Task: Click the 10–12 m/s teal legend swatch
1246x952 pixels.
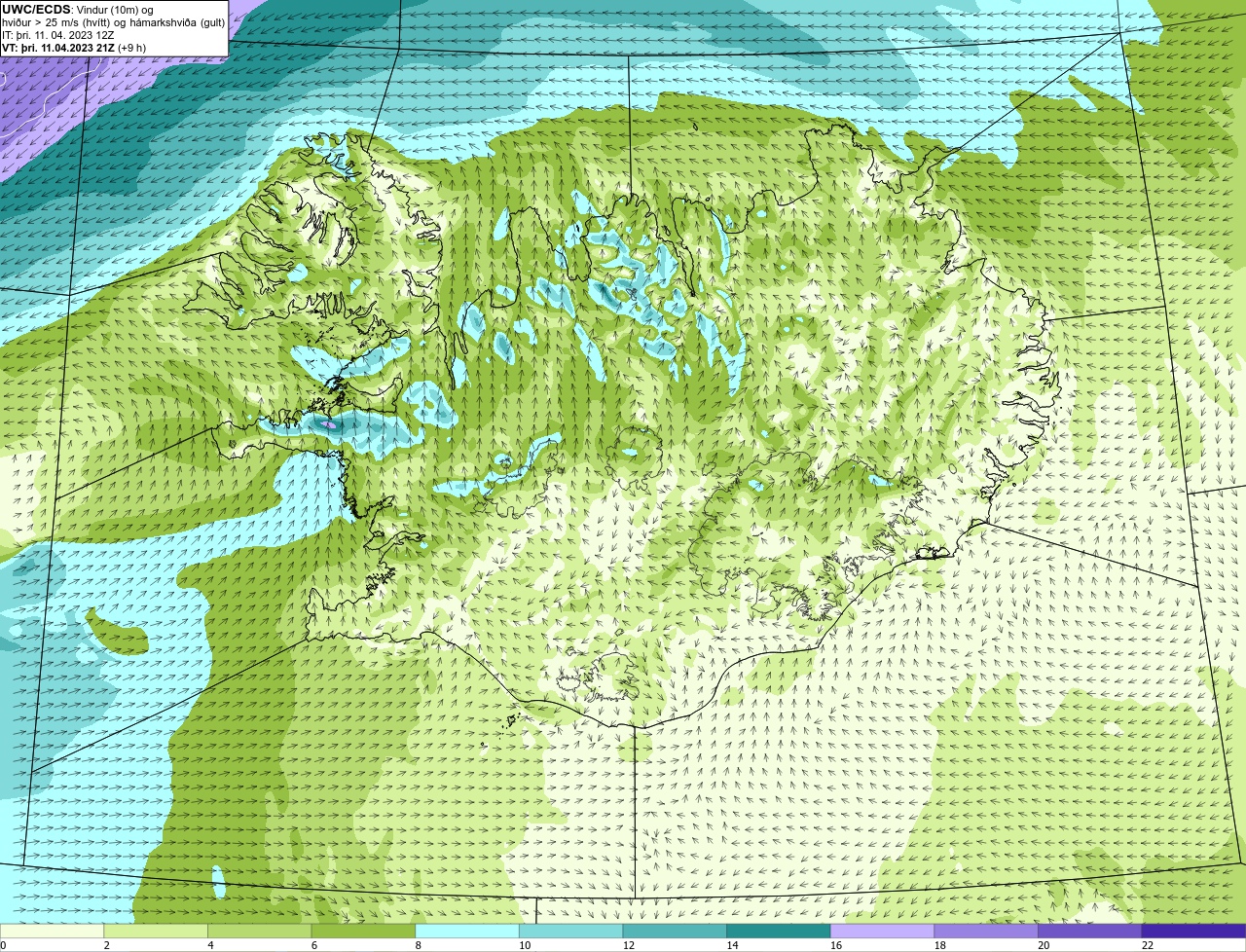Action: coord(570,931)
